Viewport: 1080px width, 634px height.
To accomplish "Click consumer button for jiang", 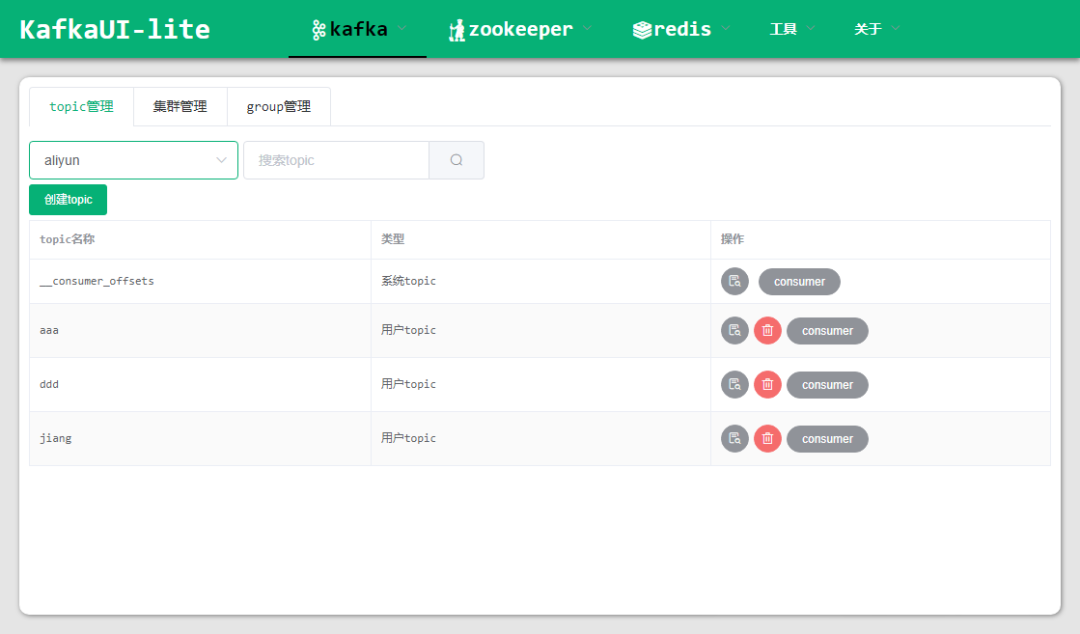I will pos(827,438).
